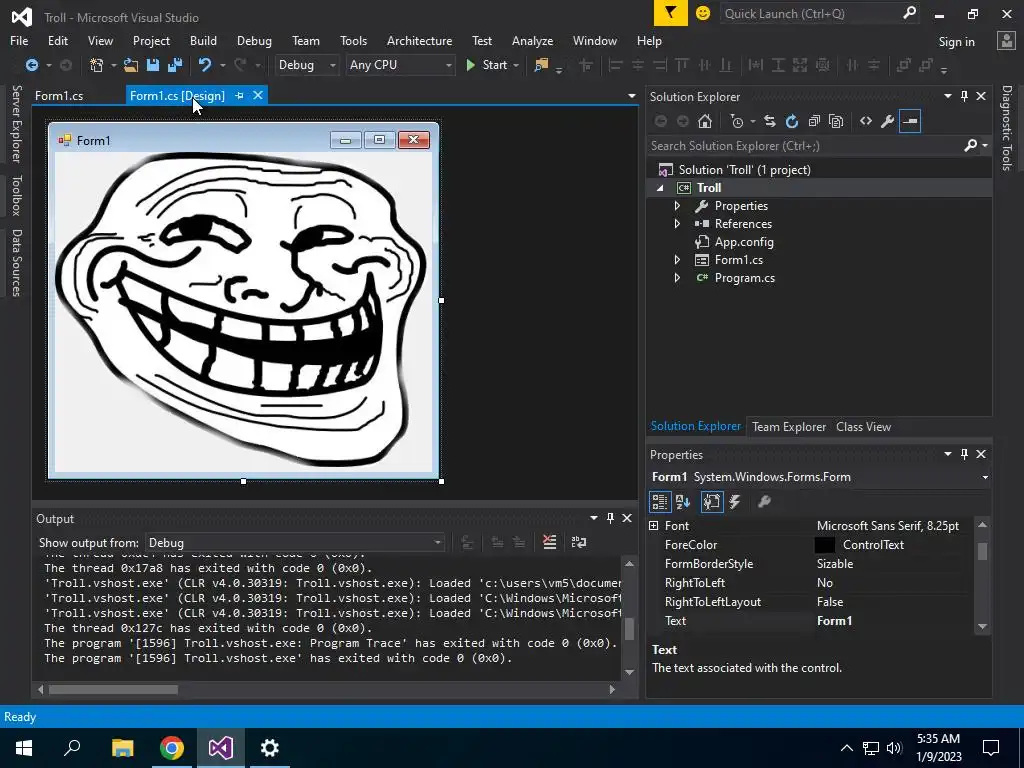This screenshot has height=768, width=1024.
Task: Show All Files in Solution Explorer
Action: (x=836, y=121)
